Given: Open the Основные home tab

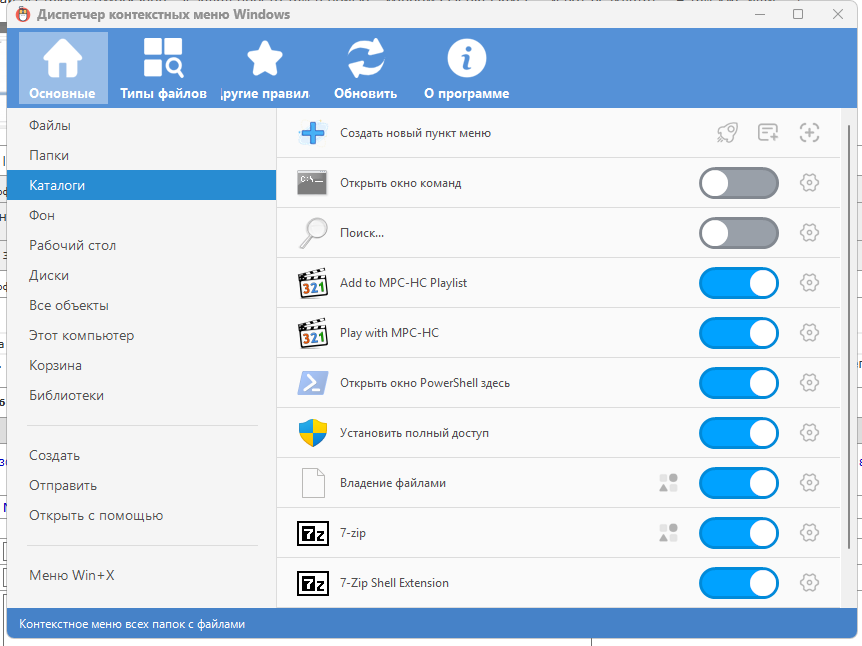Looking at the screenshot, I should (x=63, y=68).
